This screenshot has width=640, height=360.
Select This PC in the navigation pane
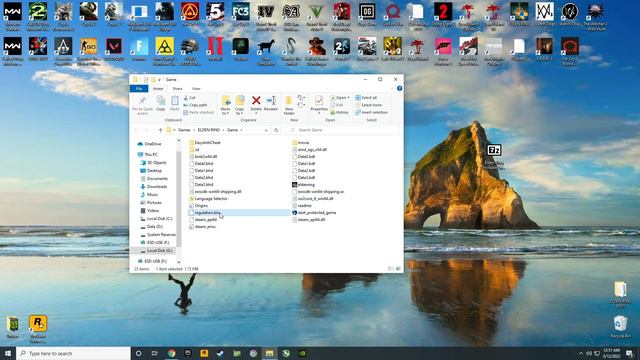point(148,154)
